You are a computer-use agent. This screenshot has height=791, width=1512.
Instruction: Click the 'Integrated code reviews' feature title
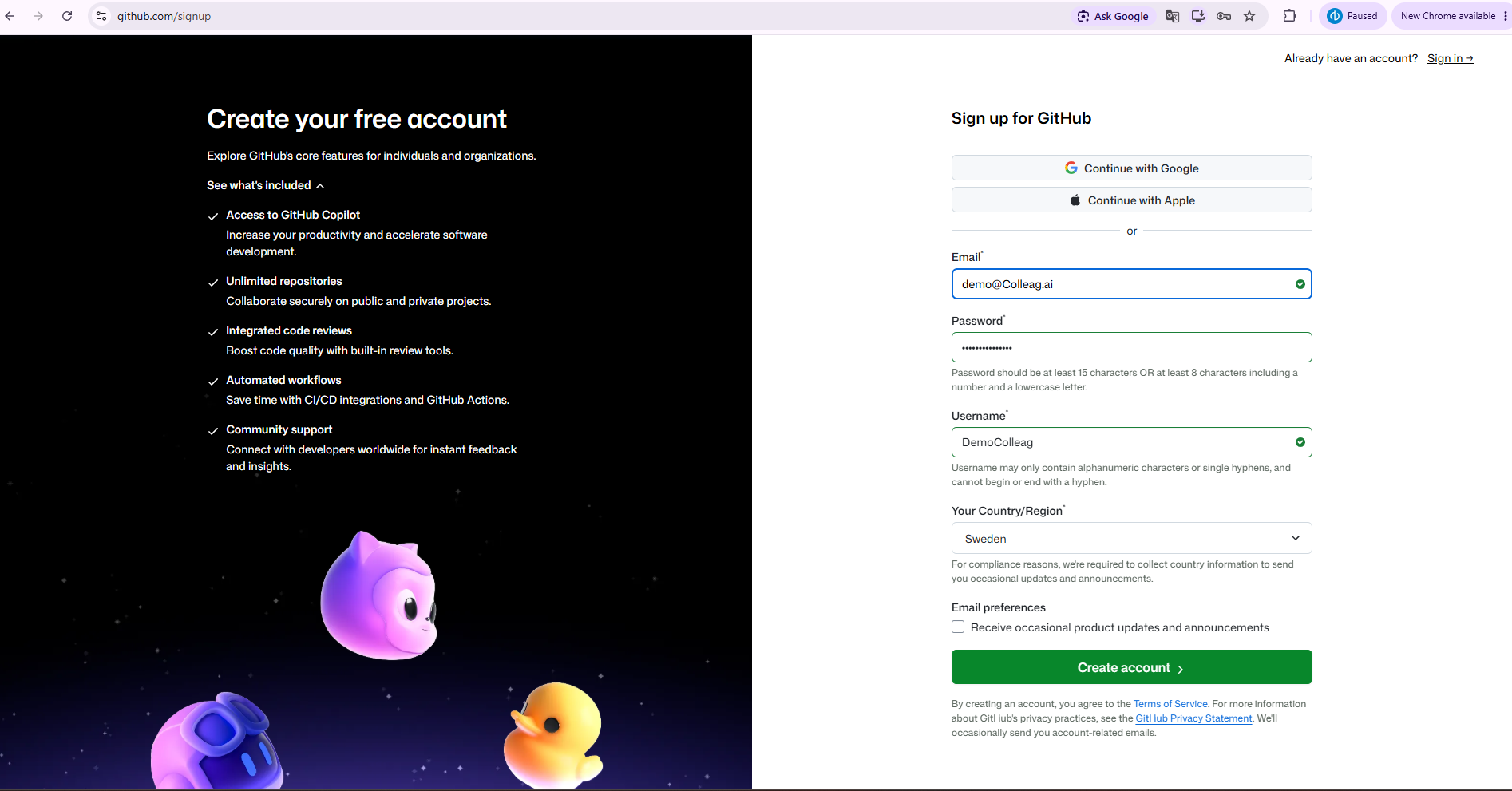(289, 330)
